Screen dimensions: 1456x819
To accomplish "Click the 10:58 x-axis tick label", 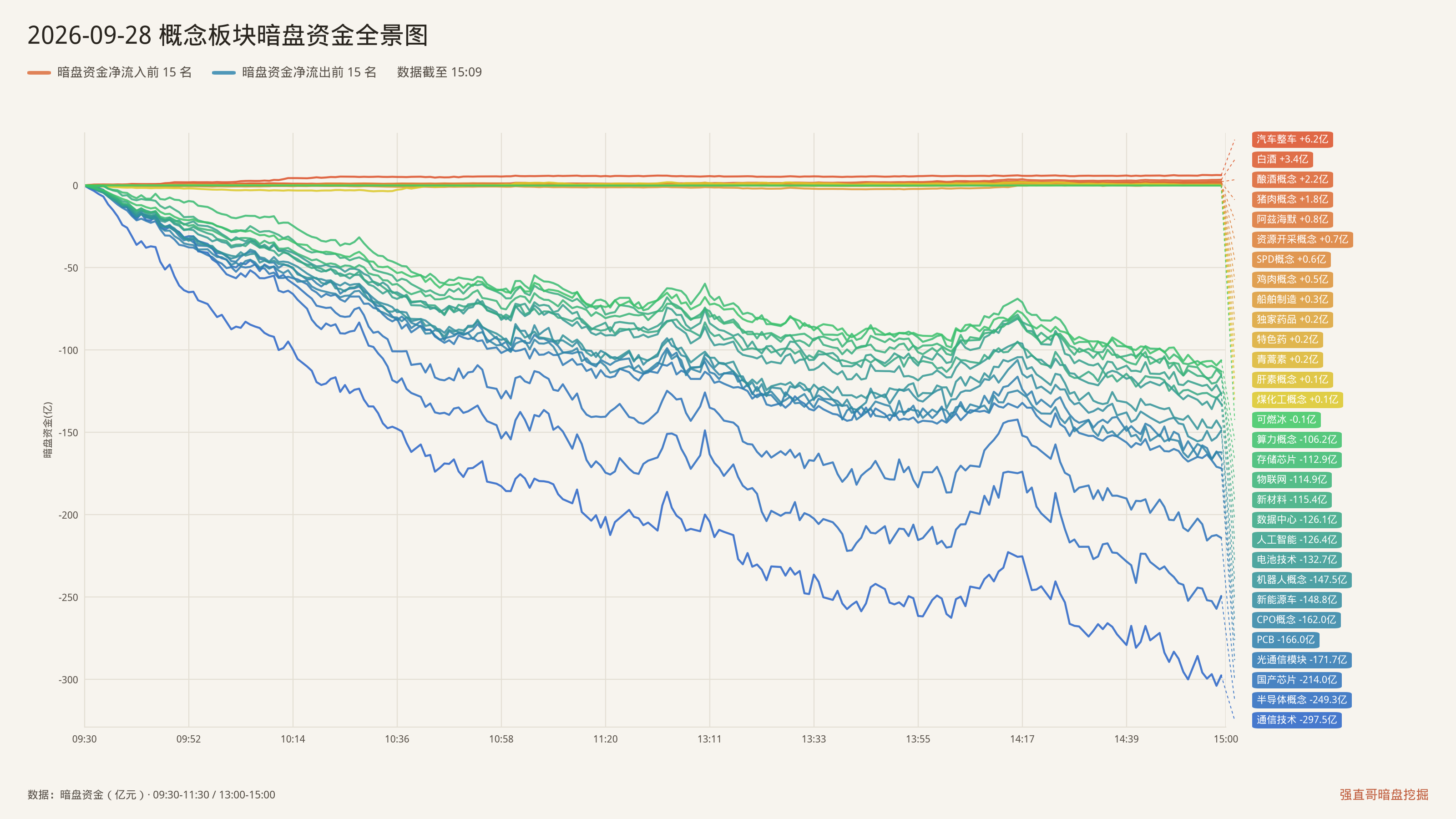I will pos(501,739).
